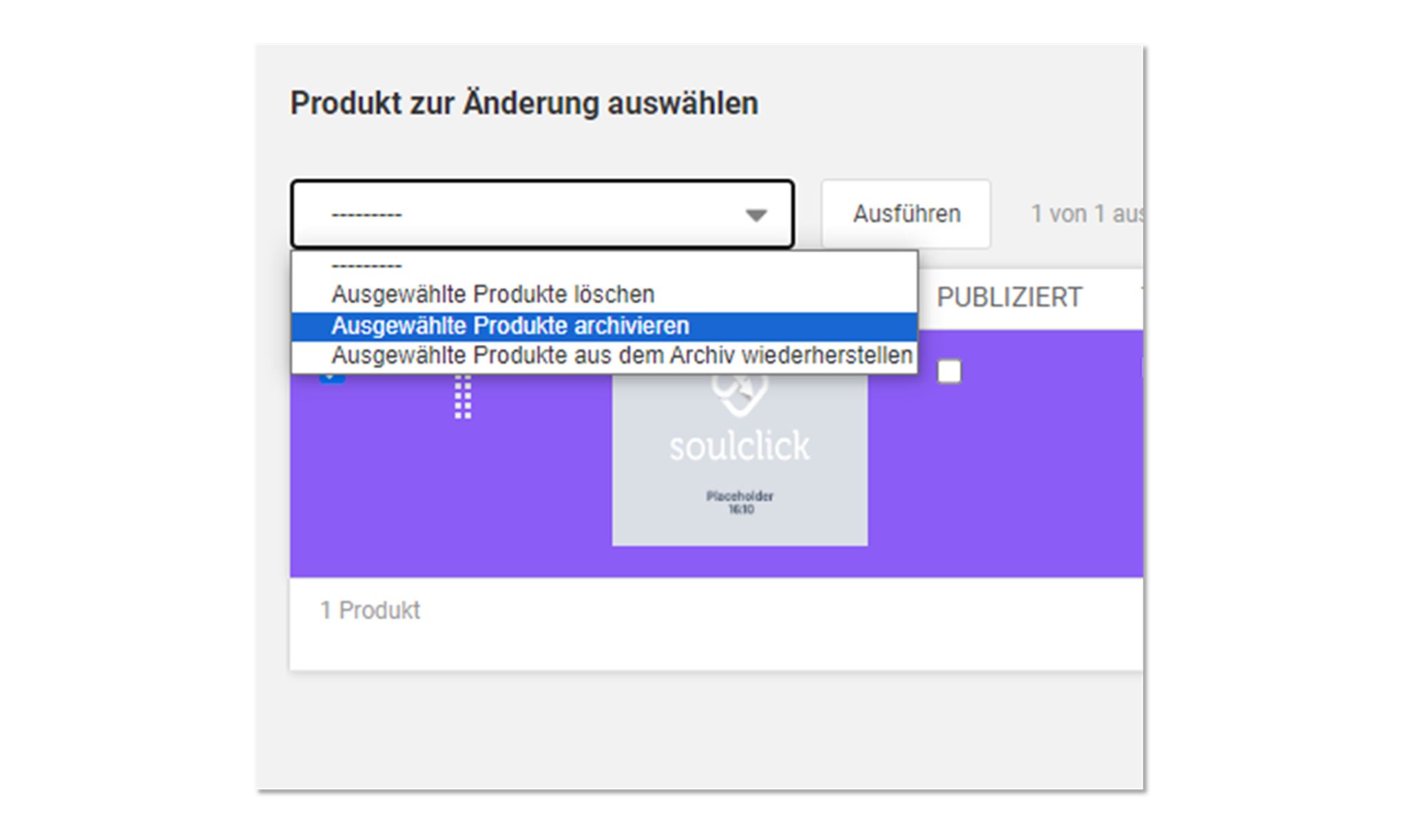Click the '1 Produkt' count label
This screenshot has width=1405, height=840.
pos(370,610)
